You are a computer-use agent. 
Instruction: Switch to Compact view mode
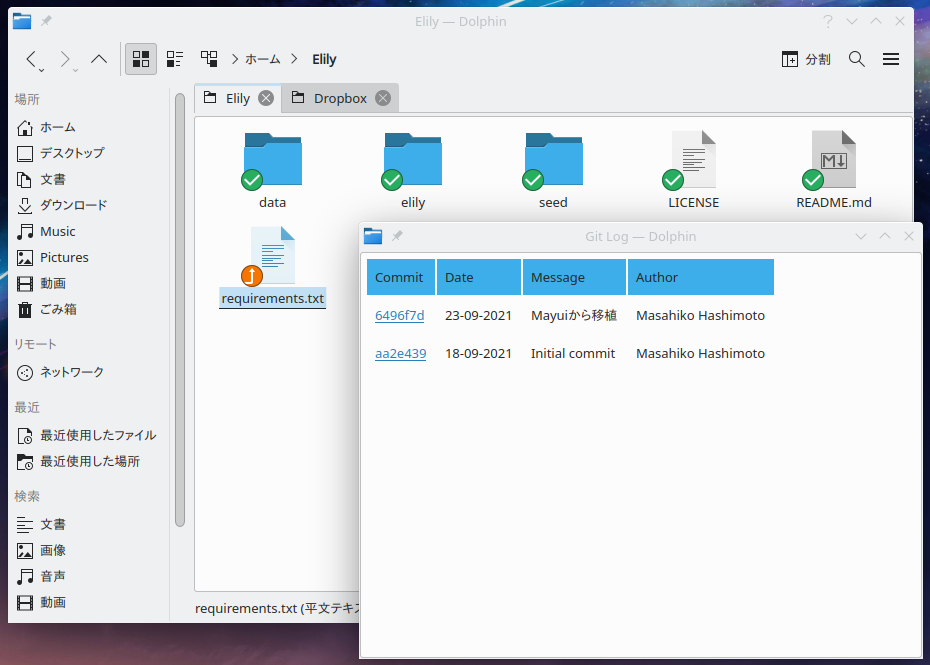pos(174,59)
